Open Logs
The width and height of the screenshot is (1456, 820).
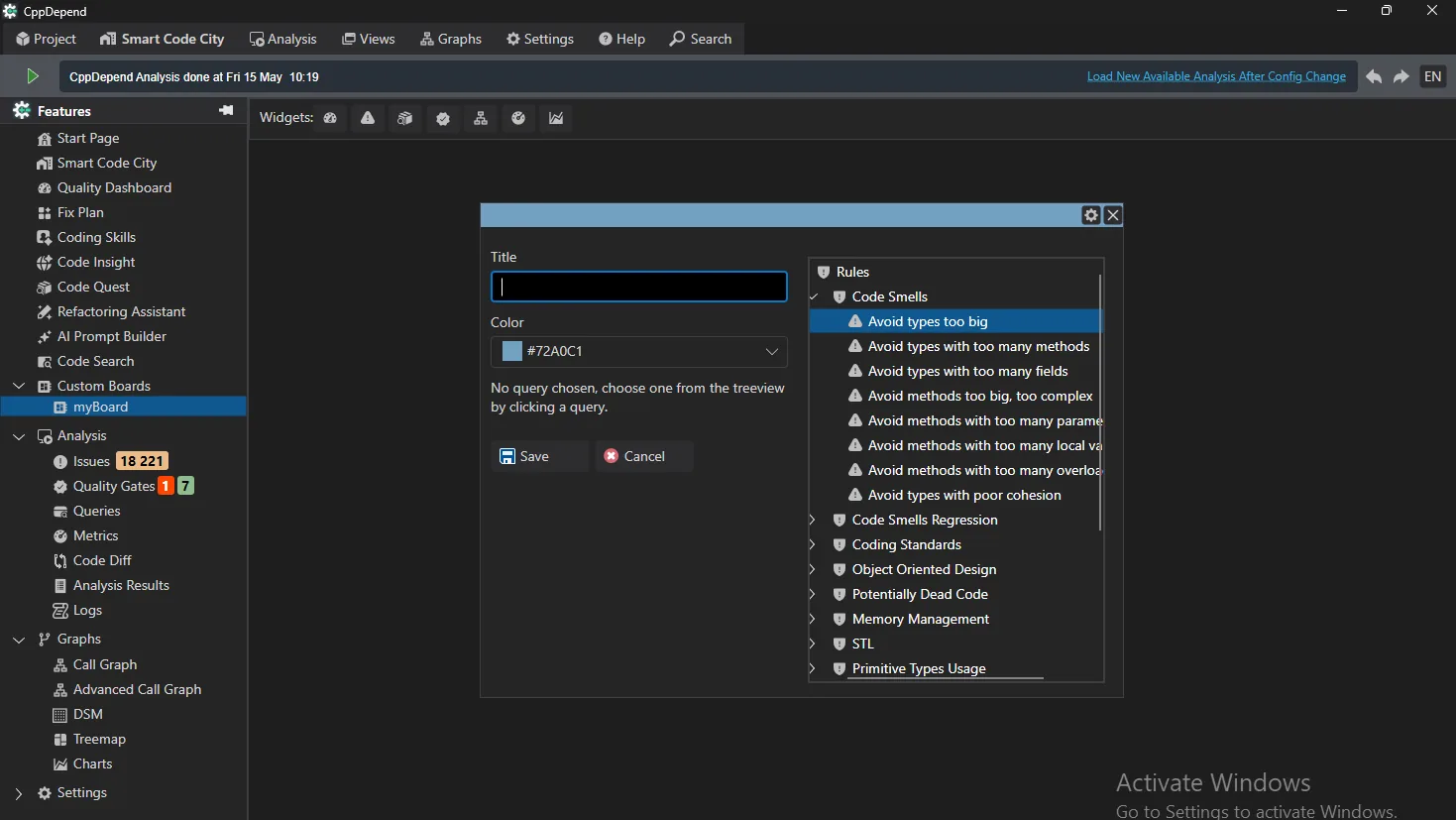87,610
